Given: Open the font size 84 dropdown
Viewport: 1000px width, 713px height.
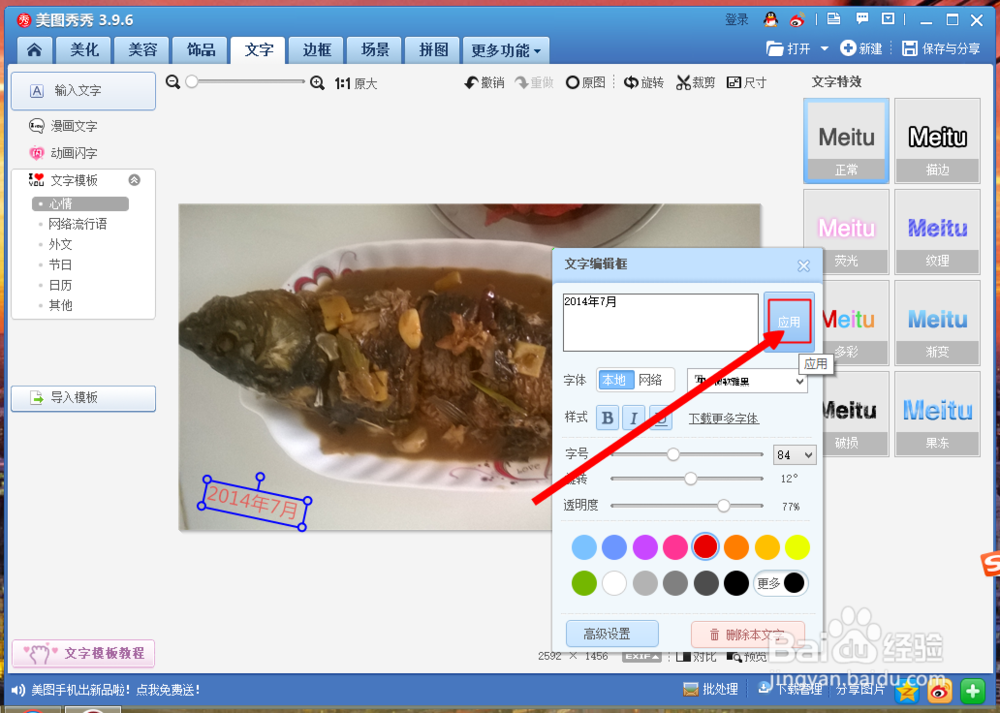Looking at the screenshot, I should (794, 455).
